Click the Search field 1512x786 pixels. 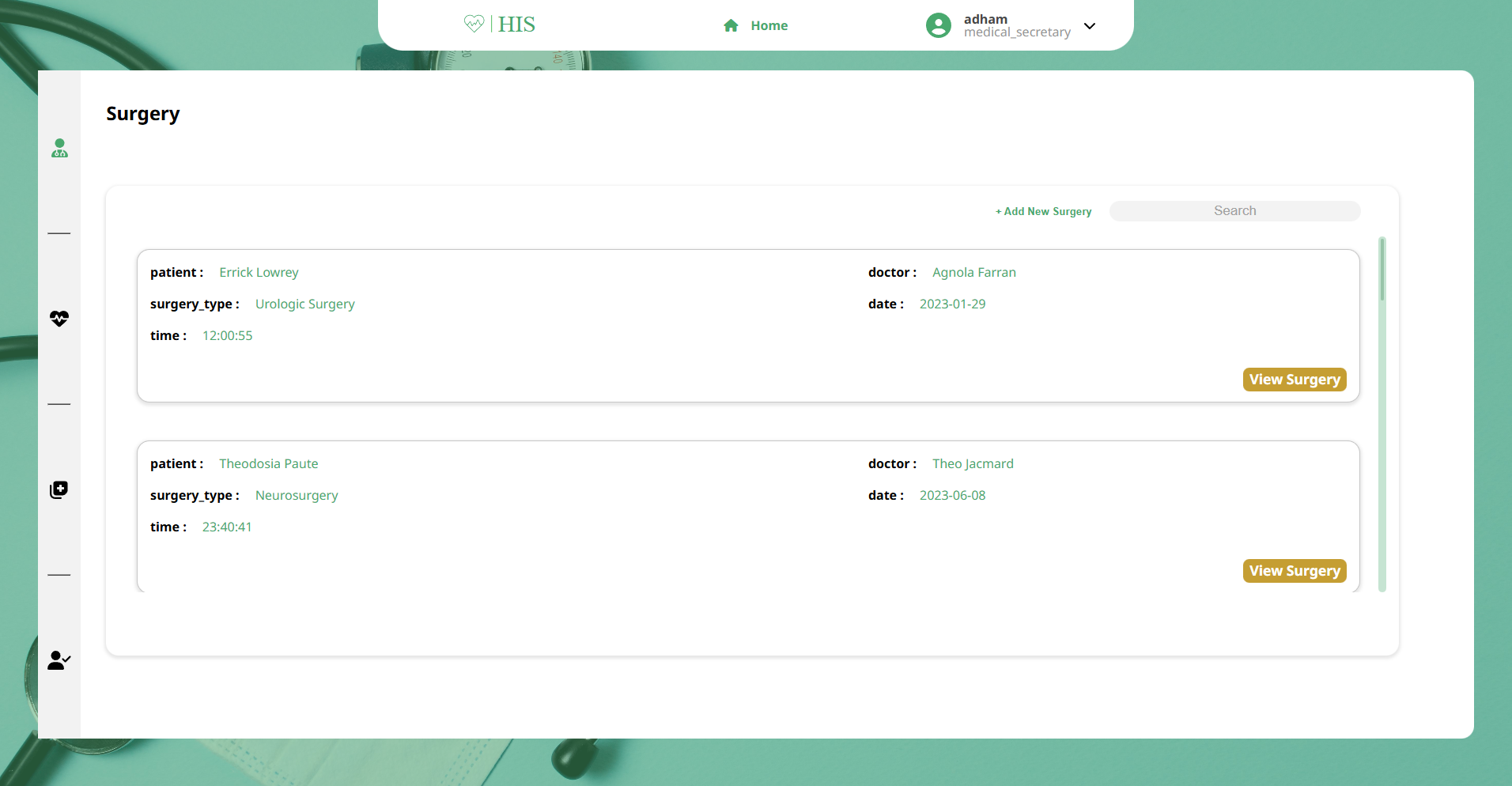coord(1234,210)
